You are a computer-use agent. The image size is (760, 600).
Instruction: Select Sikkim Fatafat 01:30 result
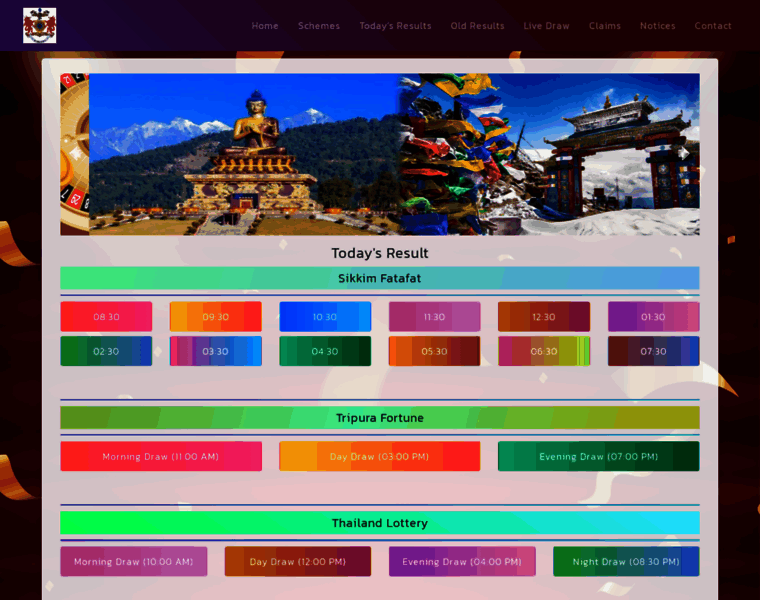pyautogui.click(x=653, y=316)
